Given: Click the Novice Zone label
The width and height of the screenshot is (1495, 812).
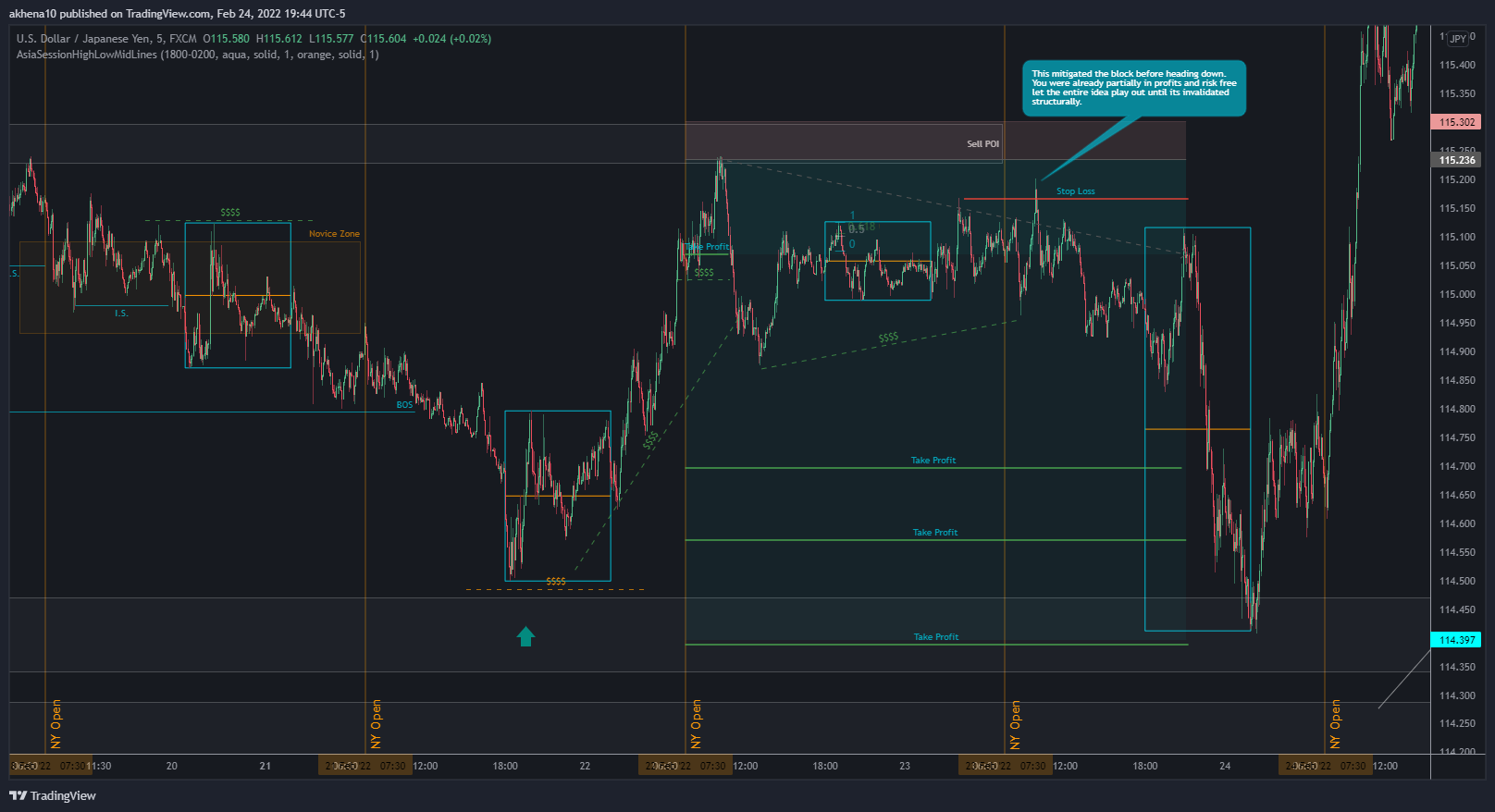Looking at the screenshot, I should coord(334,234).
